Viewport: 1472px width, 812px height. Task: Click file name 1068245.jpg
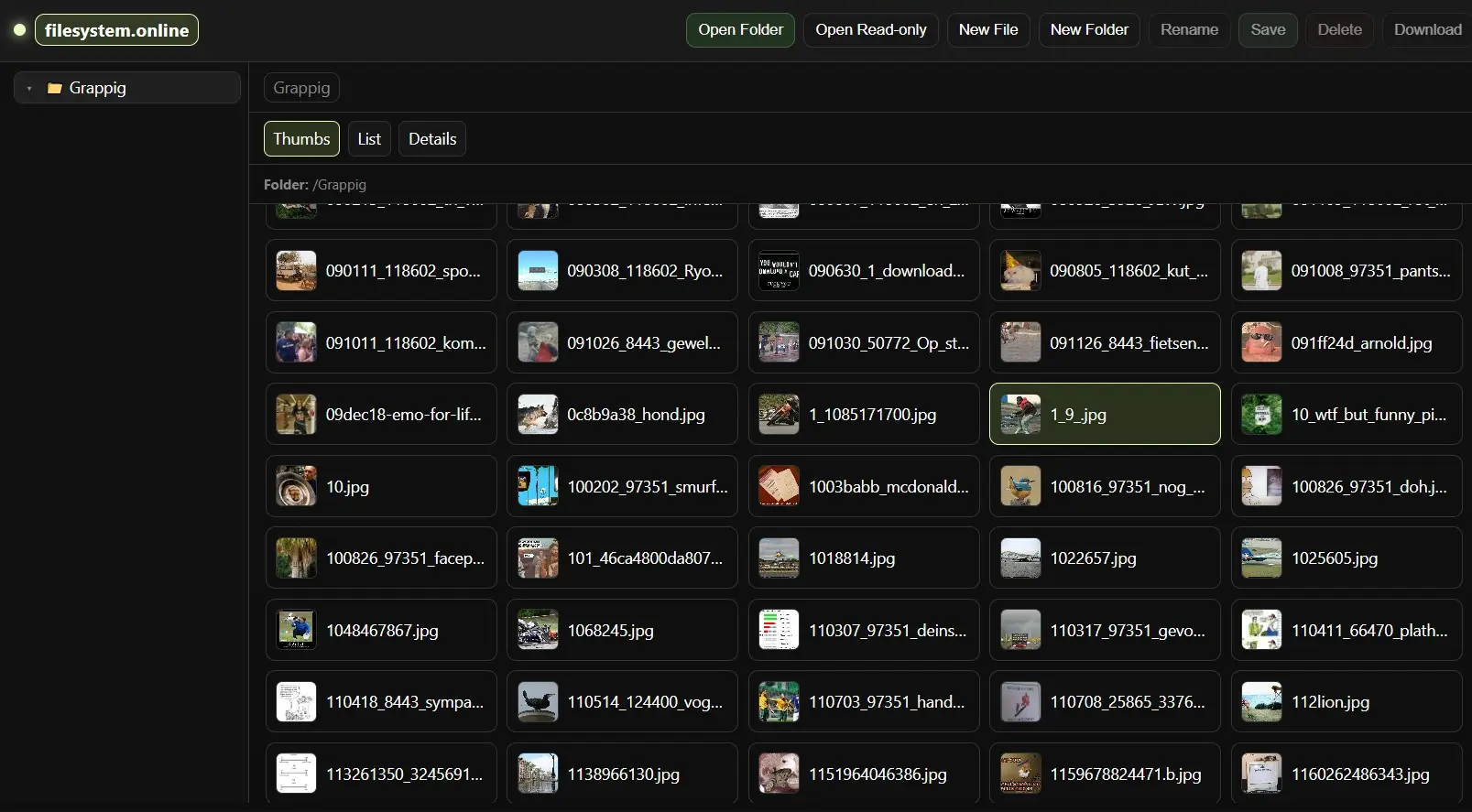point(610,631)
